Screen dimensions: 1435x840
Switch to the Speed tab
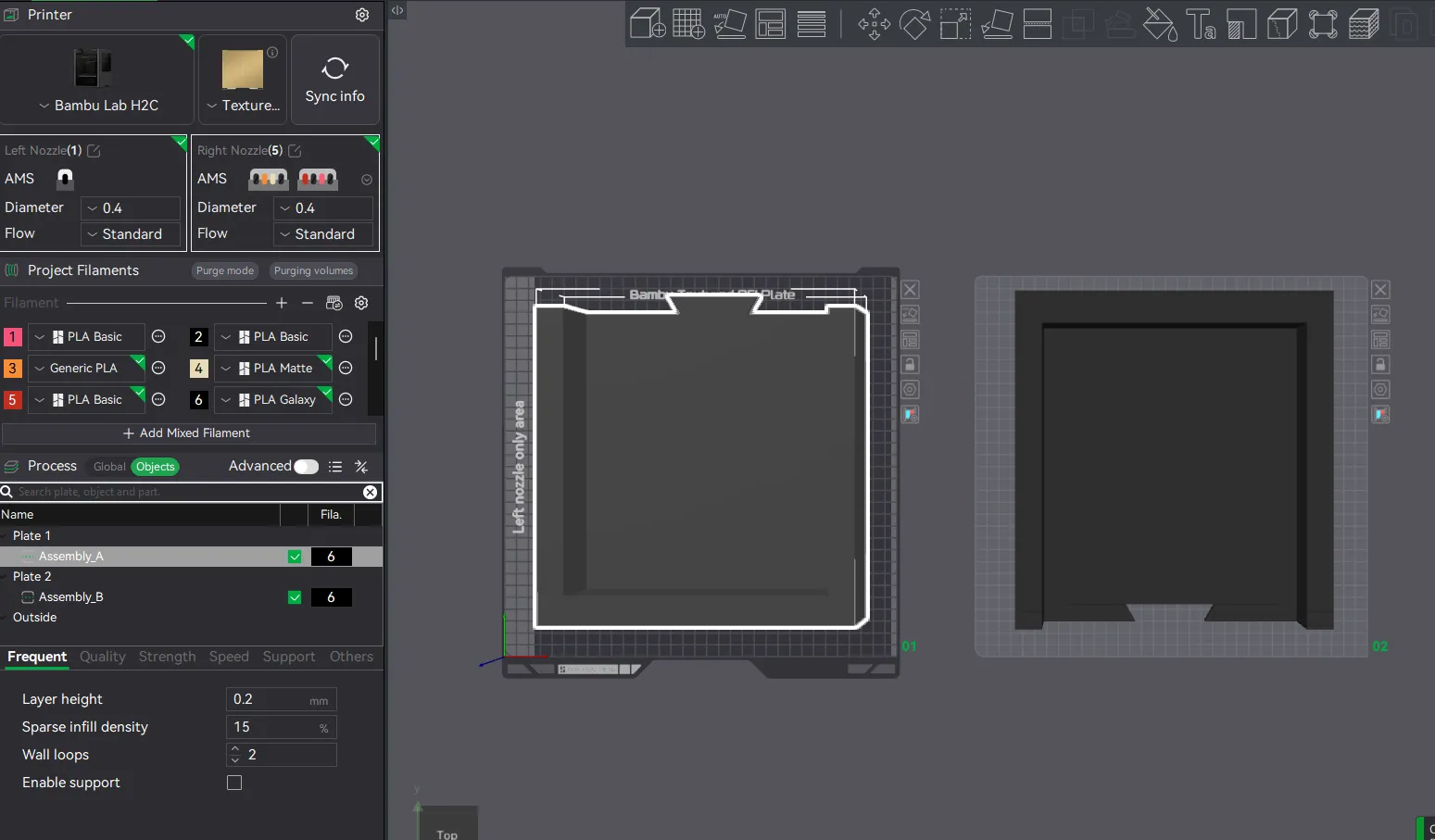(x=229, y=657)
